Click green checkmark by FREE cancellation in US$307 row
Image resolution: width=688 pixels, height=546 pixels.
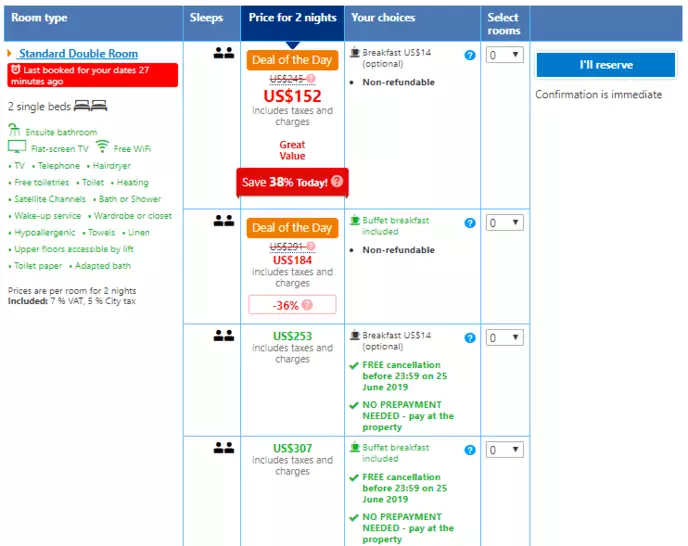(354, 478)
